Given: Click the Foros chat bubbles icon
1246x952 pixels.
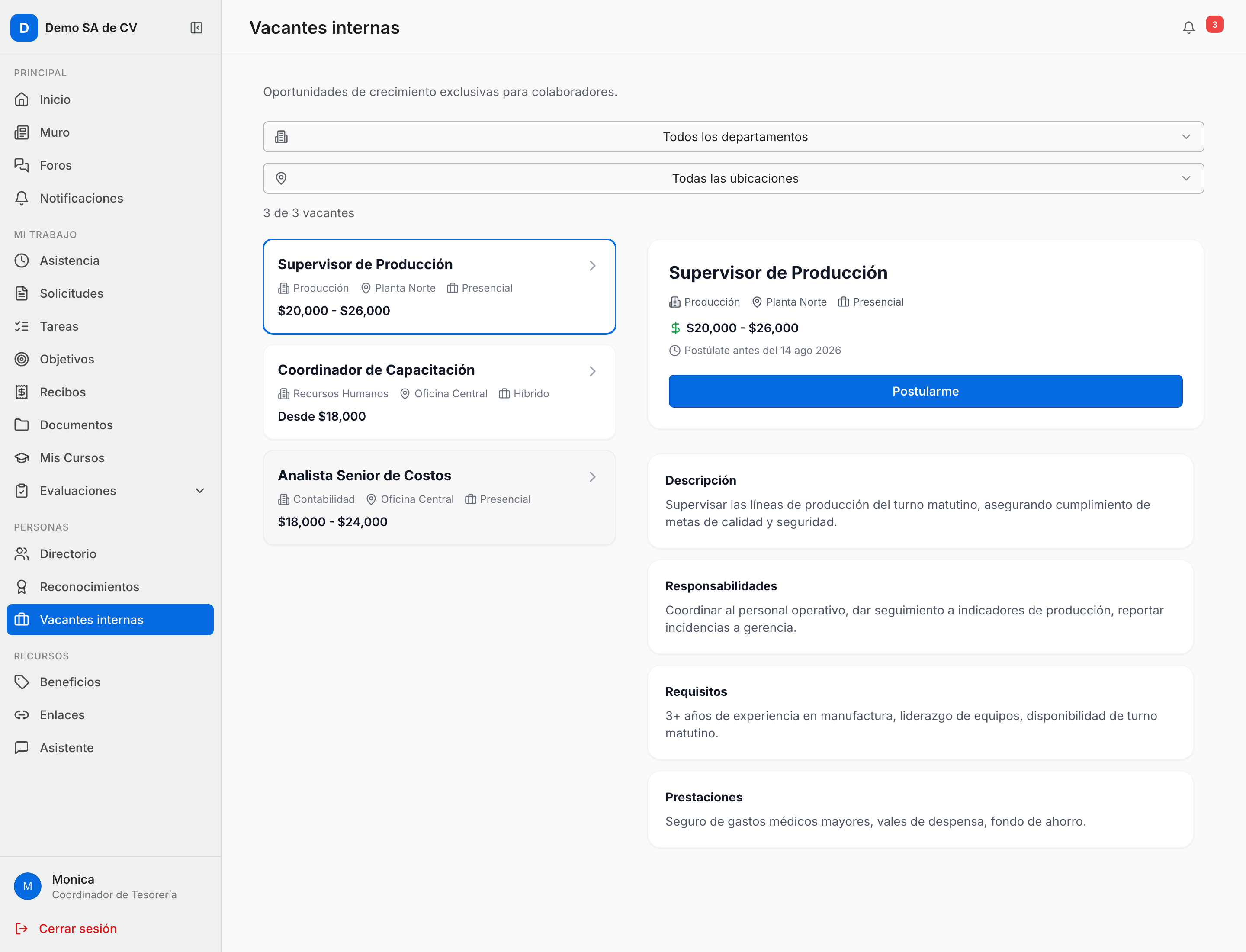Looking at the screenshot, I should [x=22, y=165].
